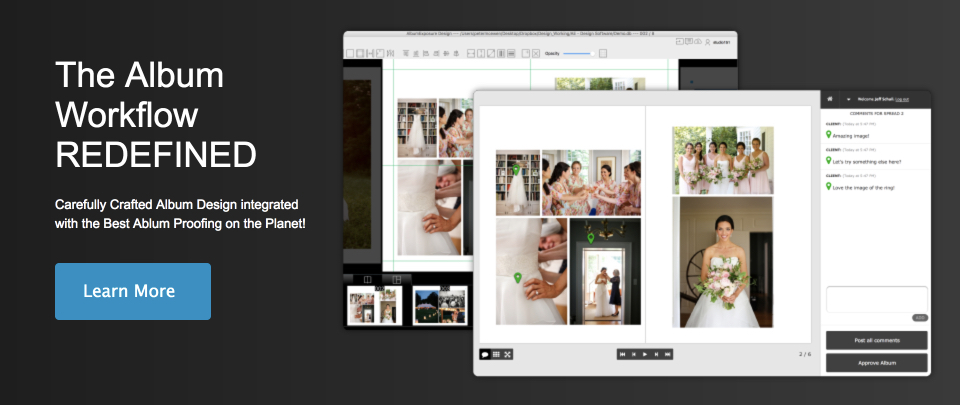The height and width of the screenshot is (405, 960).
Task: Click the columns layout icon in design toolbar
Action: [x=501, y=53]
